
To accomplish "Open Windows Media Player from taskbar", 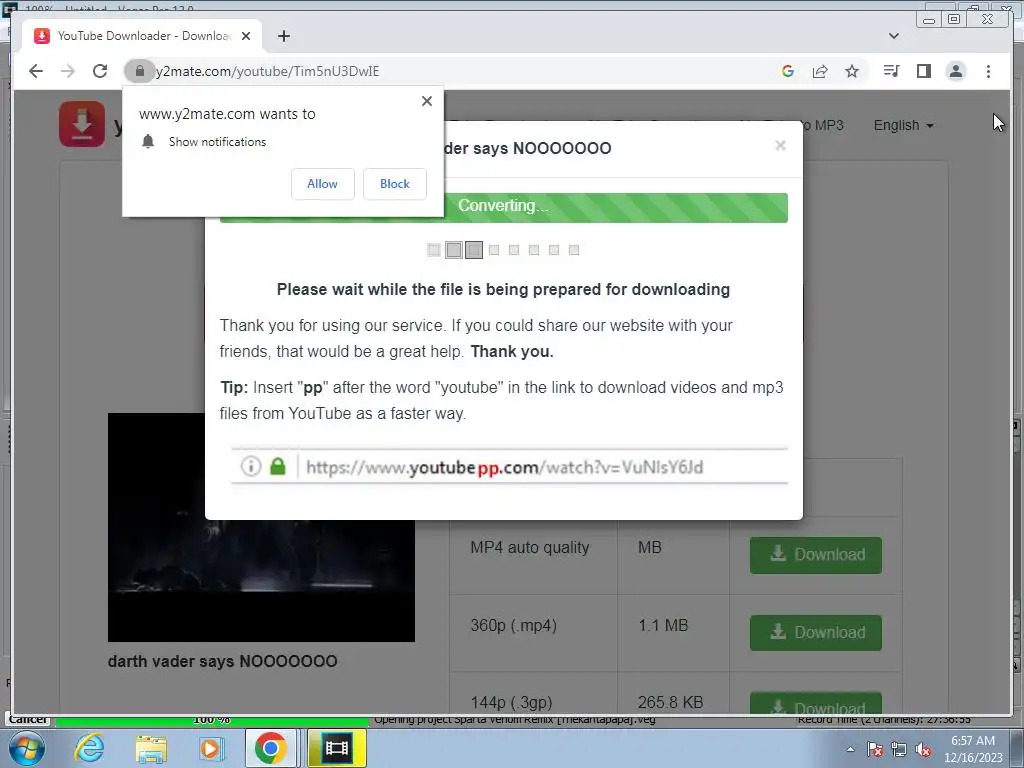I will tap(211, 748).
